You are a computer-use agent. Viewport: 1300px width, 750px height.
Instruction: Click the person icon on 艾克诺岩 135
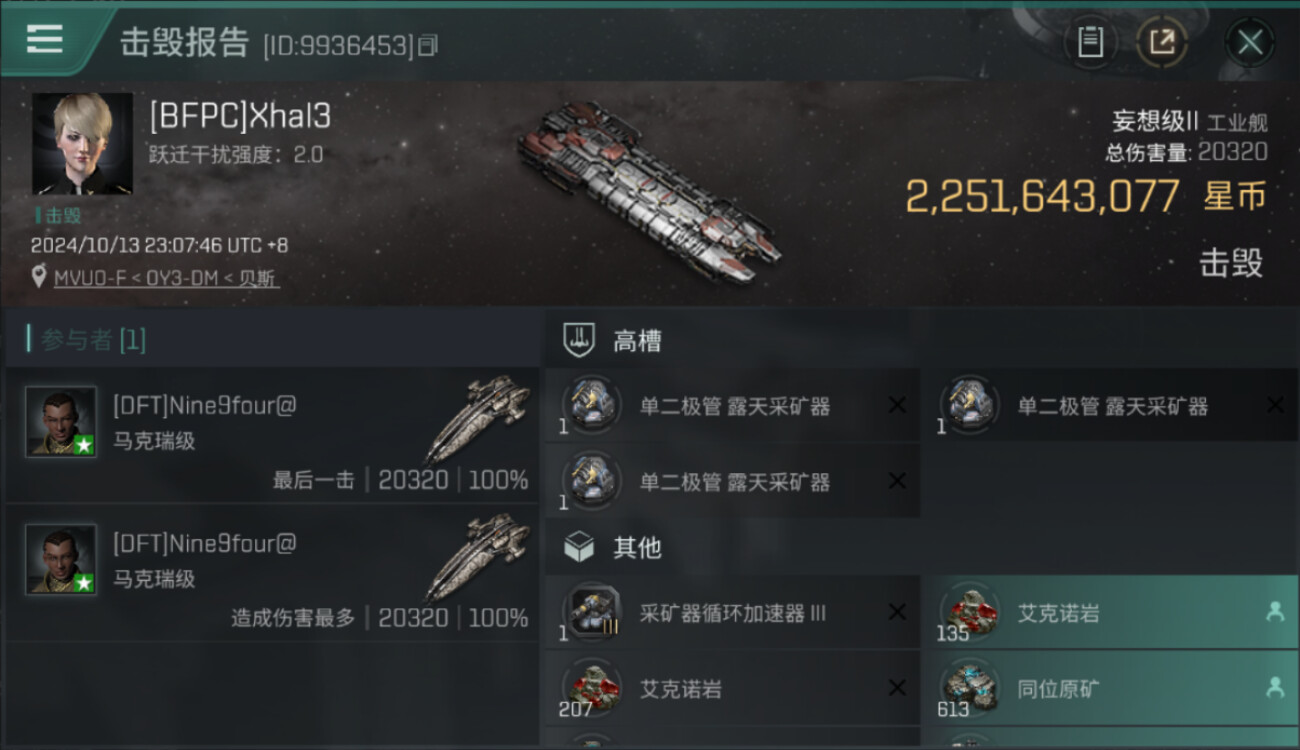point(1275,612)
